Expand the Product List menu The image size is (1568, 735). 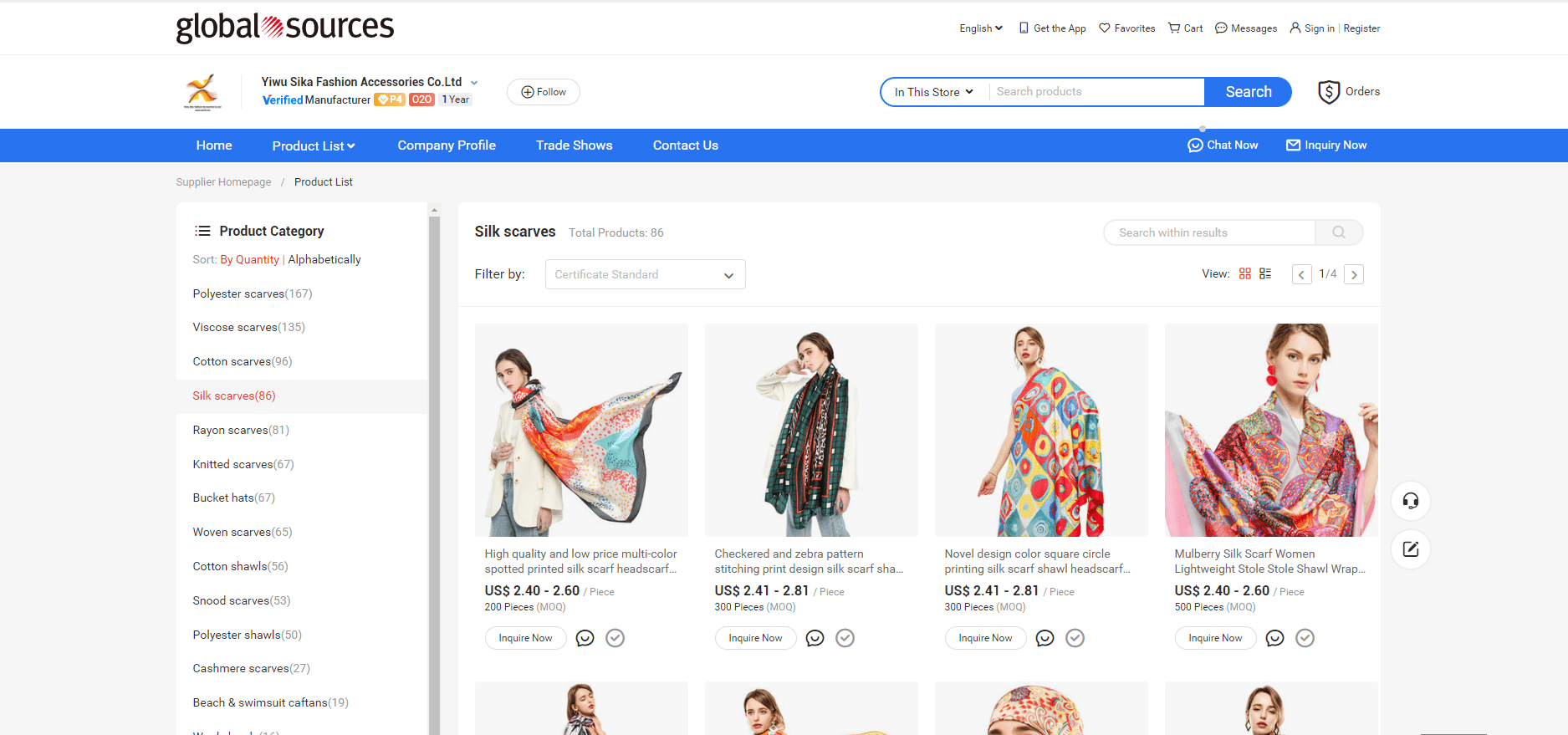pyautogui.click(x=314, y=145)
